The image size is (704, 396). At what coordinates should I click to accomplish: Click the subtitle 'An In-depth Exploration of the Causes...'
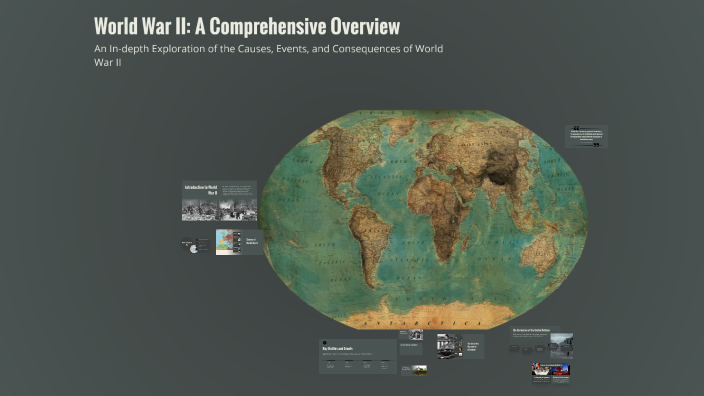pos(268,55)
